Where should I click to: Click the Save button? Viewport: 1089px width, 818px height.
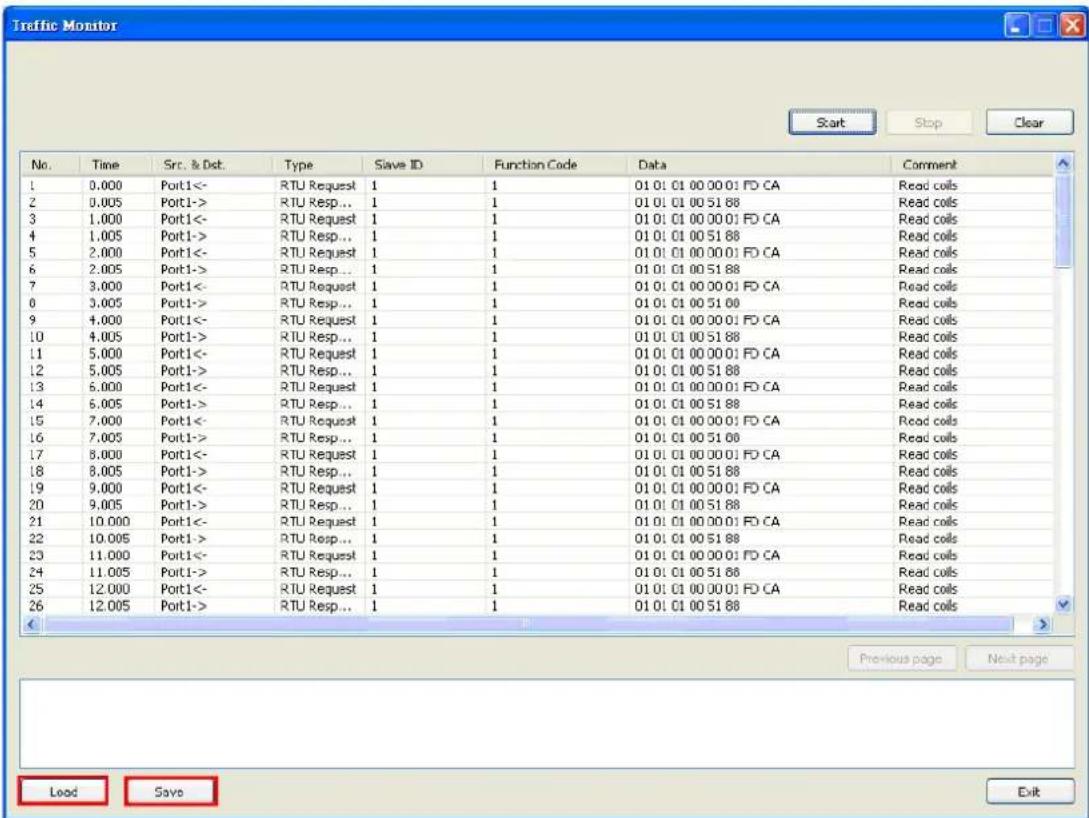(x=170, y=792)
